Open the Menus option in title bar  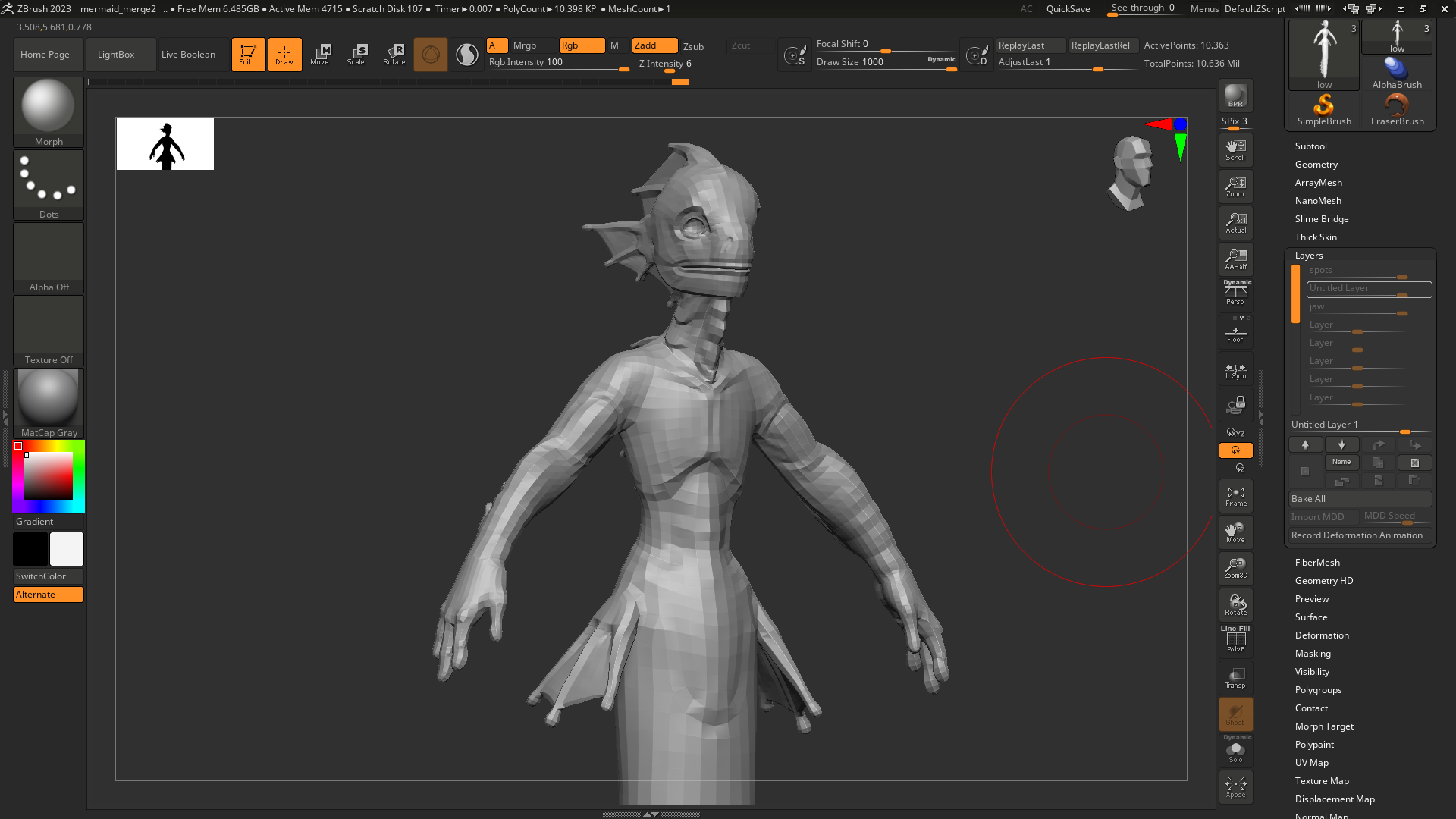pos(1204,9)
